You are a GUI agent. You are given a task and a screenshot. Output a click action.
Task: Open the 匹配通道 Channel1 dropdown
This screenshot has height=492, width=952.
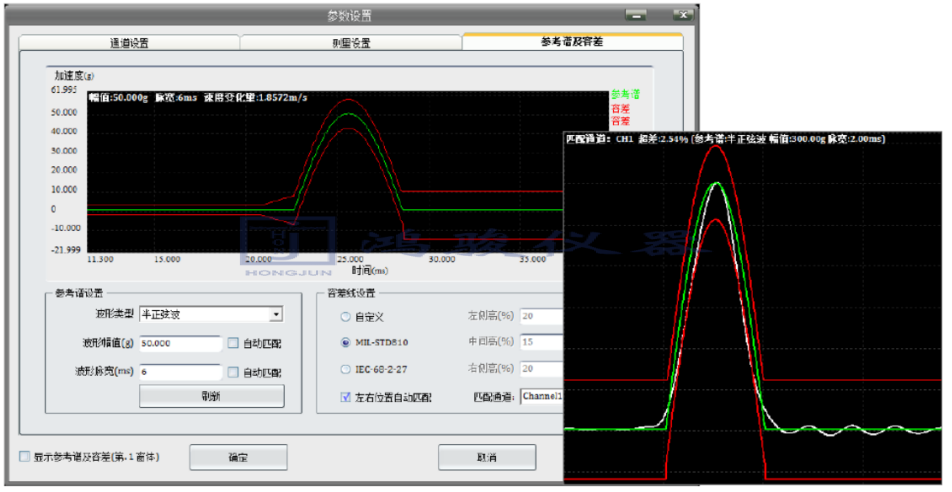coord(540,398)
